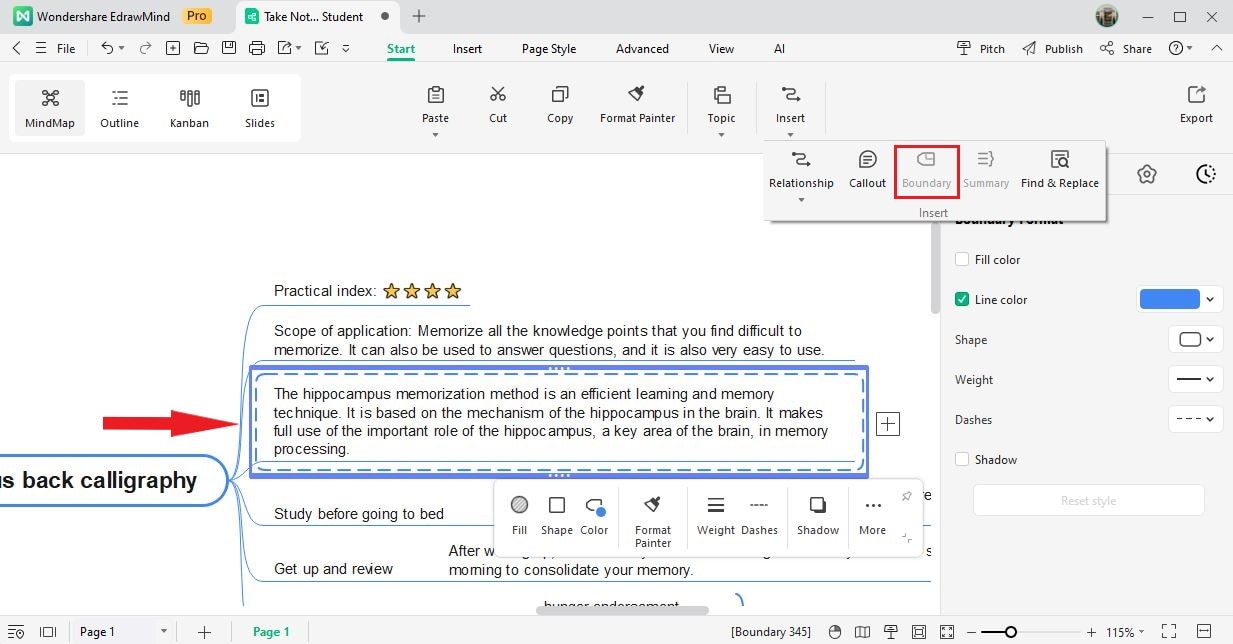Enable the Fill color checkbox
The width and height of the screenshot is (1233, 644).
point(962,260)
